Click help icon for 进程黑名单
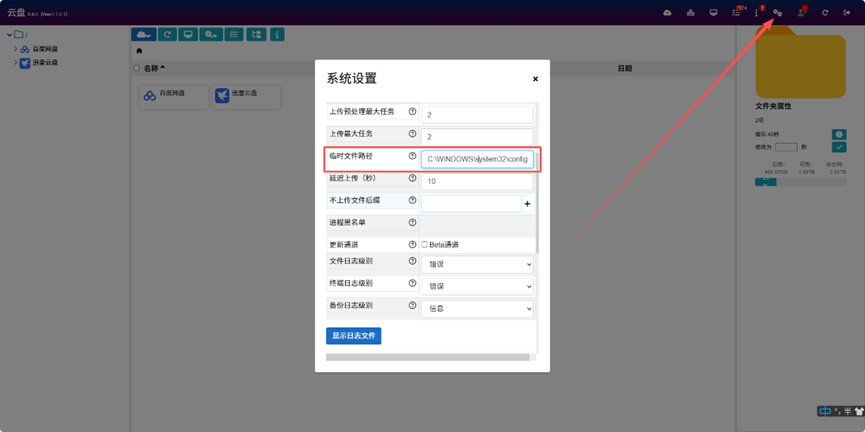Image resolution: width=865 pixels, height=432 pixels. pyautogui.click(x=412, y=222)
